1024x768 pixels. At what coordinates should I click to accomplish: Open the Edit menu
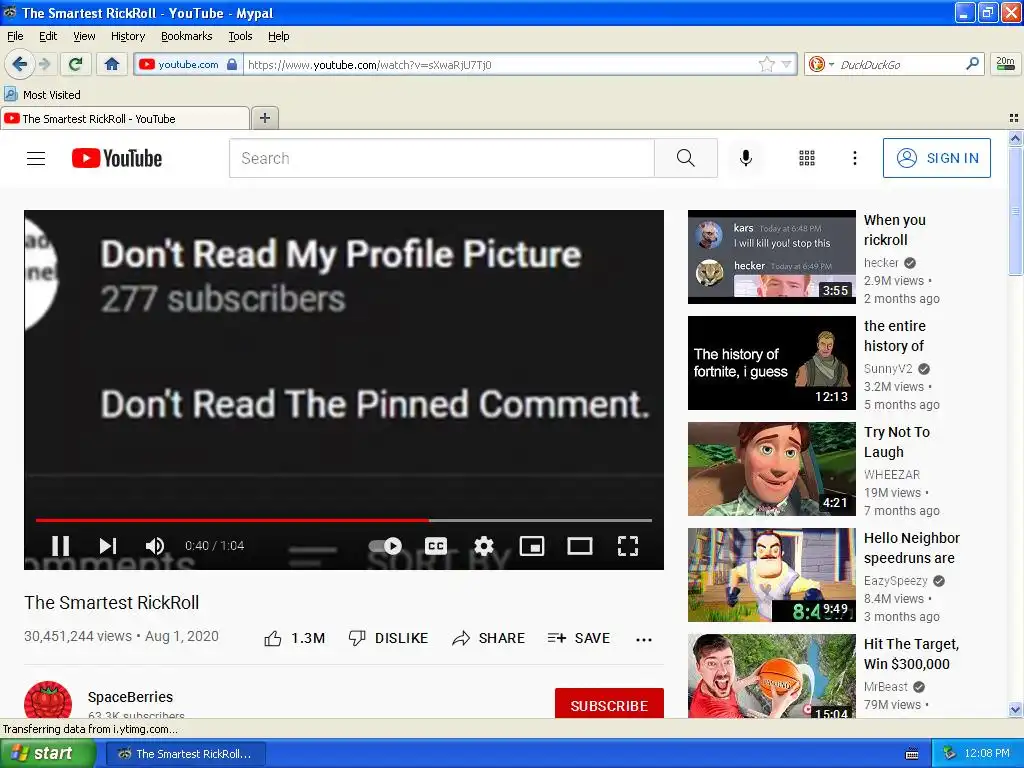[48, 36]
